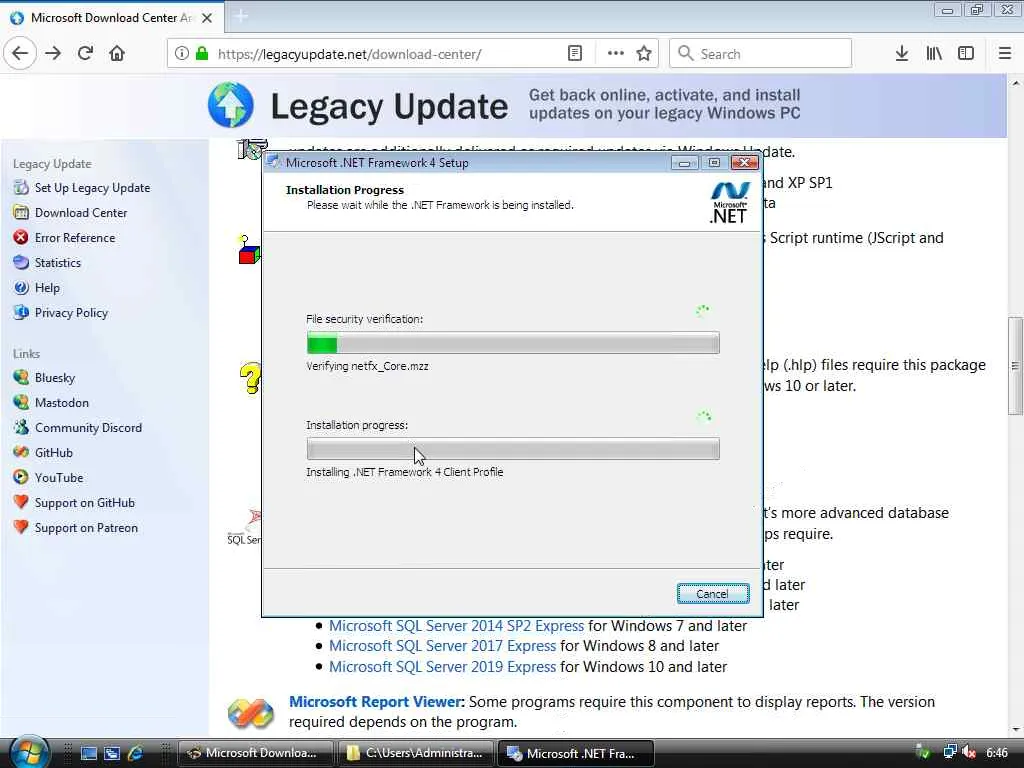Click the browser Forward arrow button
This screenshot has width=1024, height=768.
click(x=53, y=54)
